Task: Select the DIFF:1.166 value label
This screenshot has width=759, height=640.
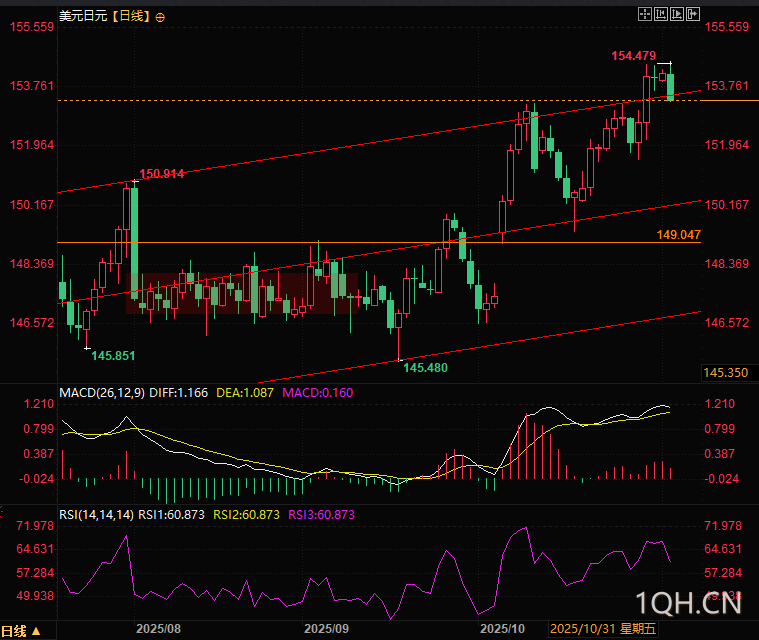Action: [179, 393]
